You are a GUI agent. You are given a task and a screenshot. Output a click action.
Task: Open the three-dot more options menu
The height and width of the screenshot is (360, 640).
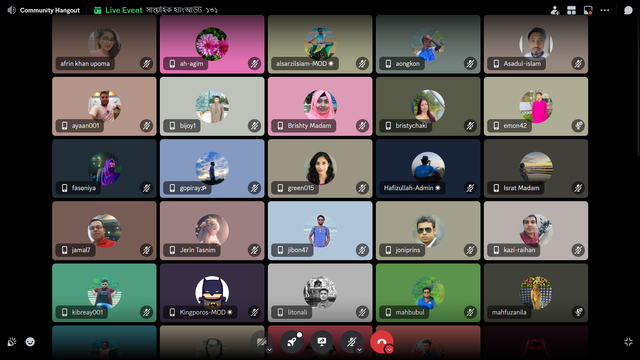pos(605,10)
